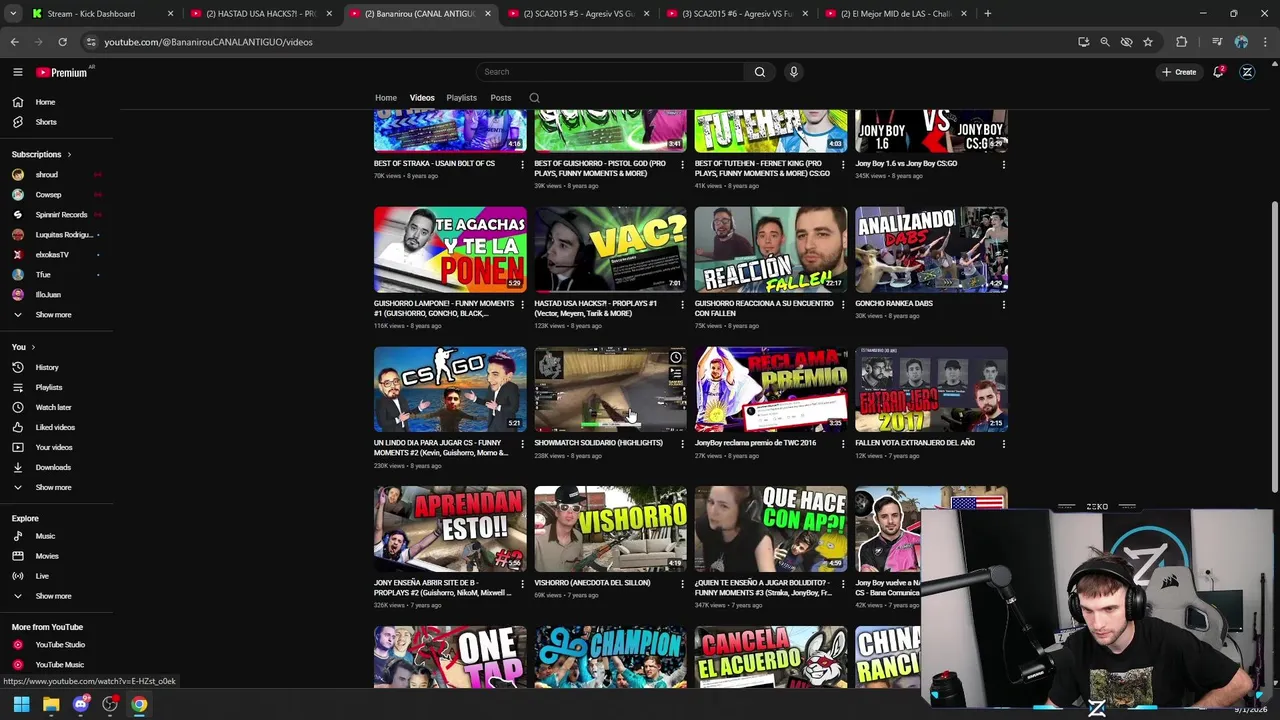Open the account avatar menu

[x=1247, y=72]
